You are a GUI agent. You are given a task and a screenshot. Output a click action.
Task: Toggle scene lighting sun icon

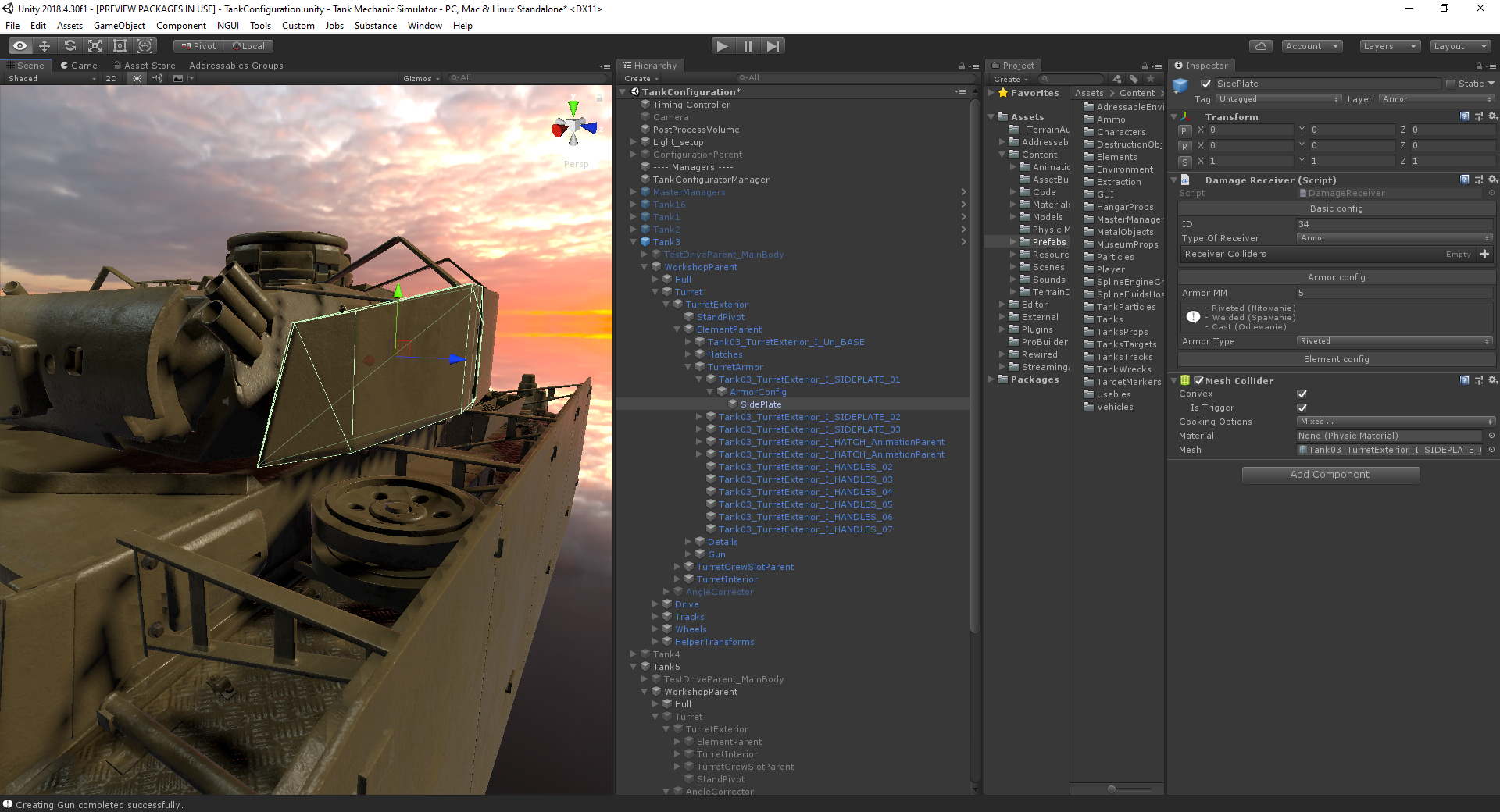coord(137,78)
